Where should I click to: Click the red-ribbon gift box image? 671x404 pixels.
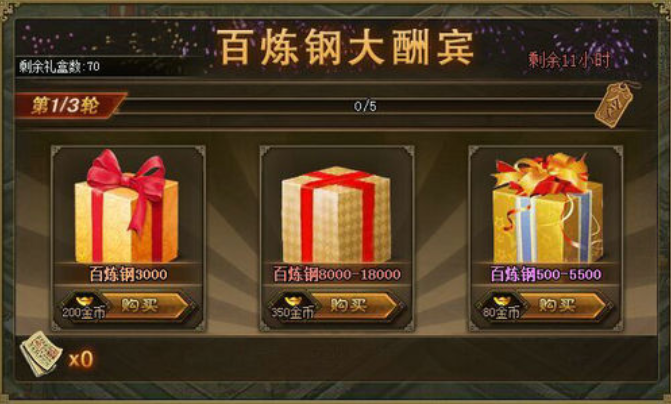point(127,206)
